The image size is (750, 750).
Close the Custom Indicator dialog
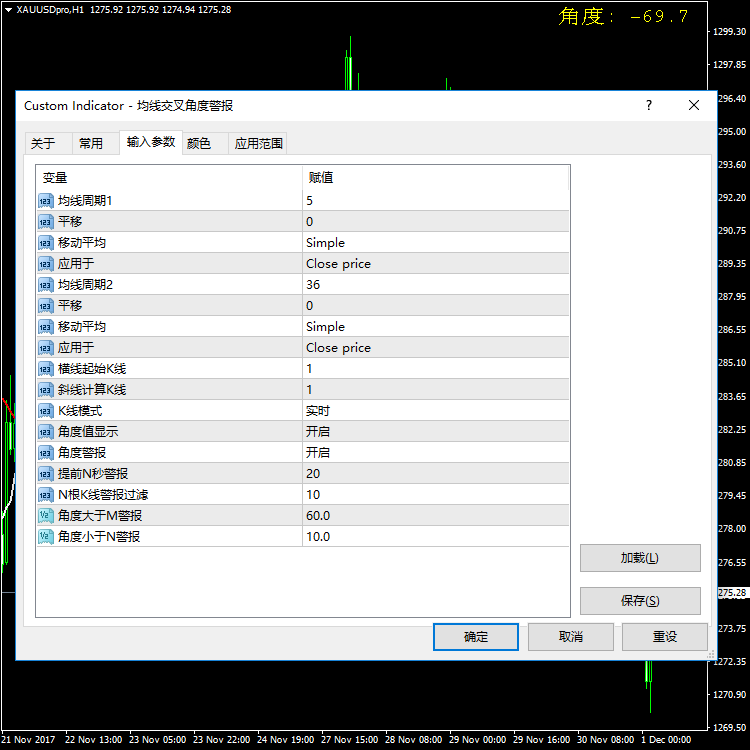pyautogui.click(x=694, y=105)
